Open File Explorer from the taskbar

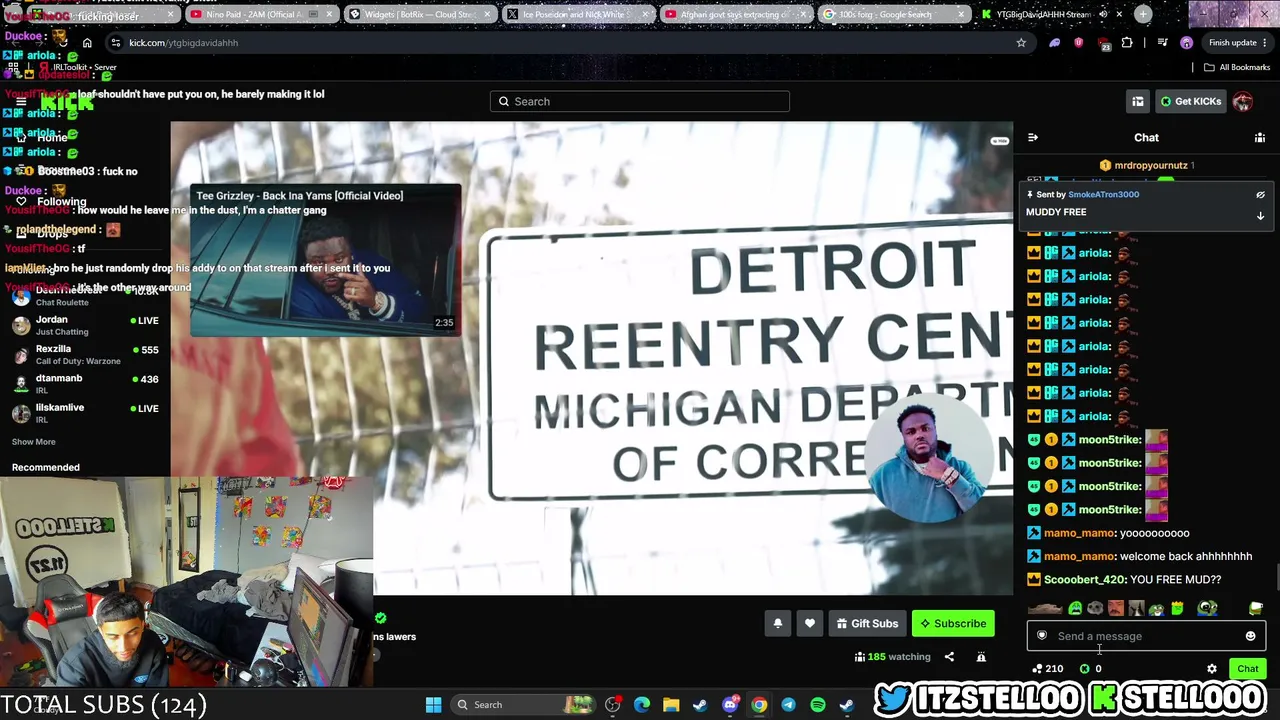[671, 705]
